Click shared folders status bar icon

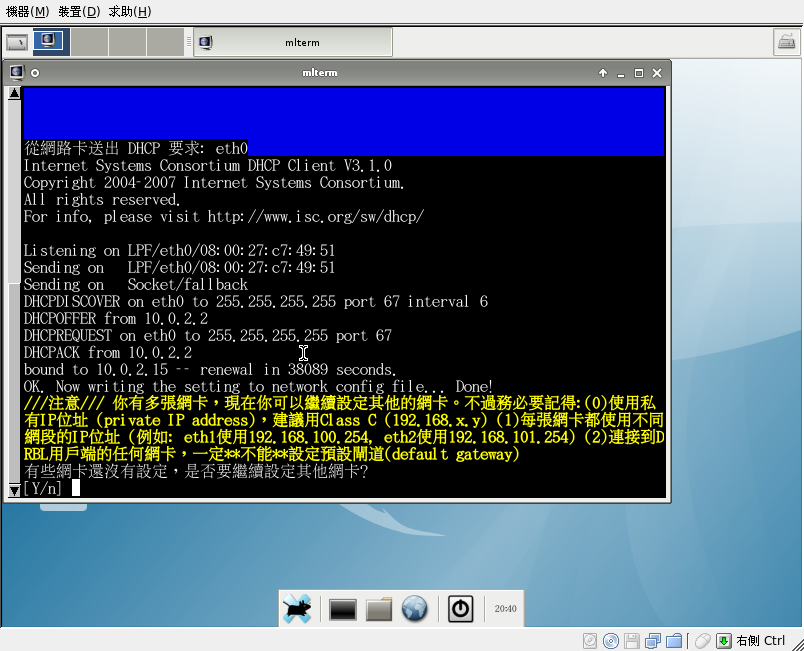[x=674, y=641]
